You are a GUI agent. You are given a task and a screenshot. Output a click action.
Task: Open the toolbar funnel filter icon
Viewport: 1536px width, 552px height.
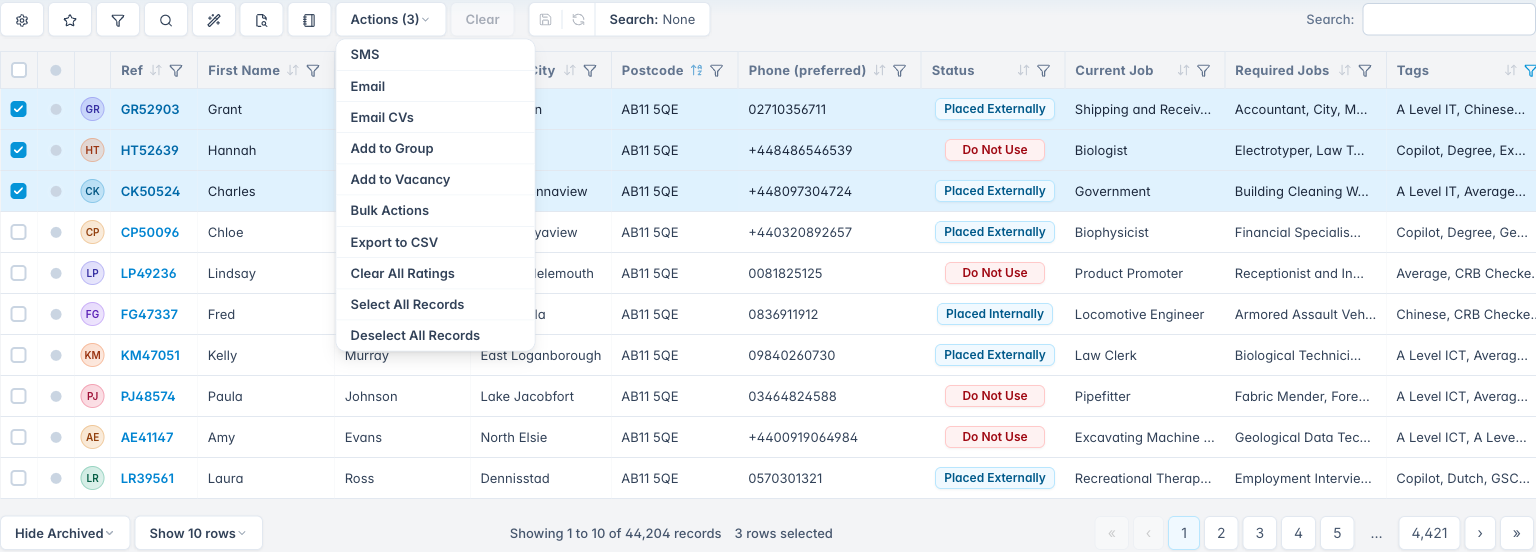point(118,20)
